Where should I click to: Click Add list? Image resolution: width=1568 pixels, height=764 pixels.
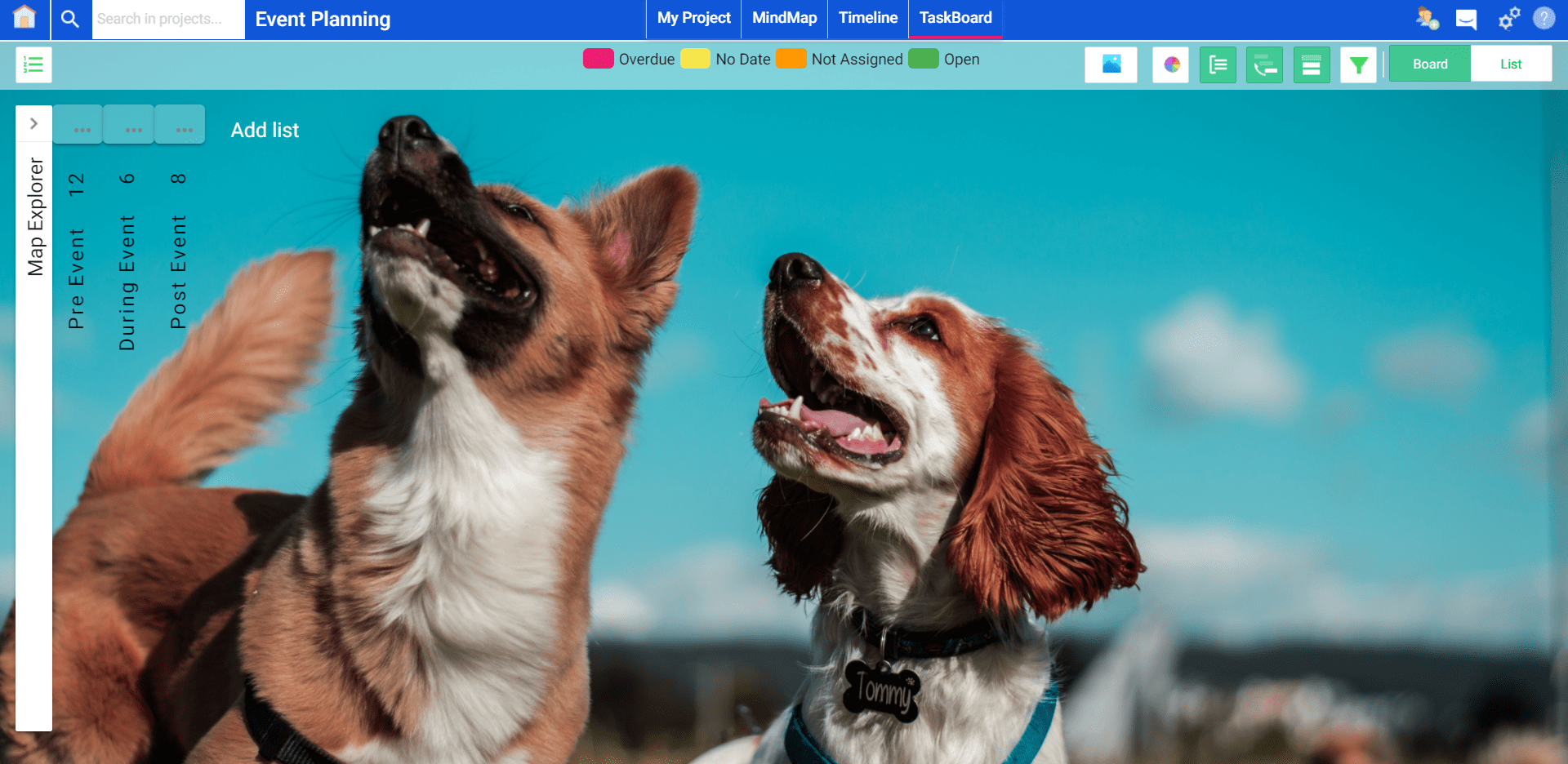coord(265,130)
